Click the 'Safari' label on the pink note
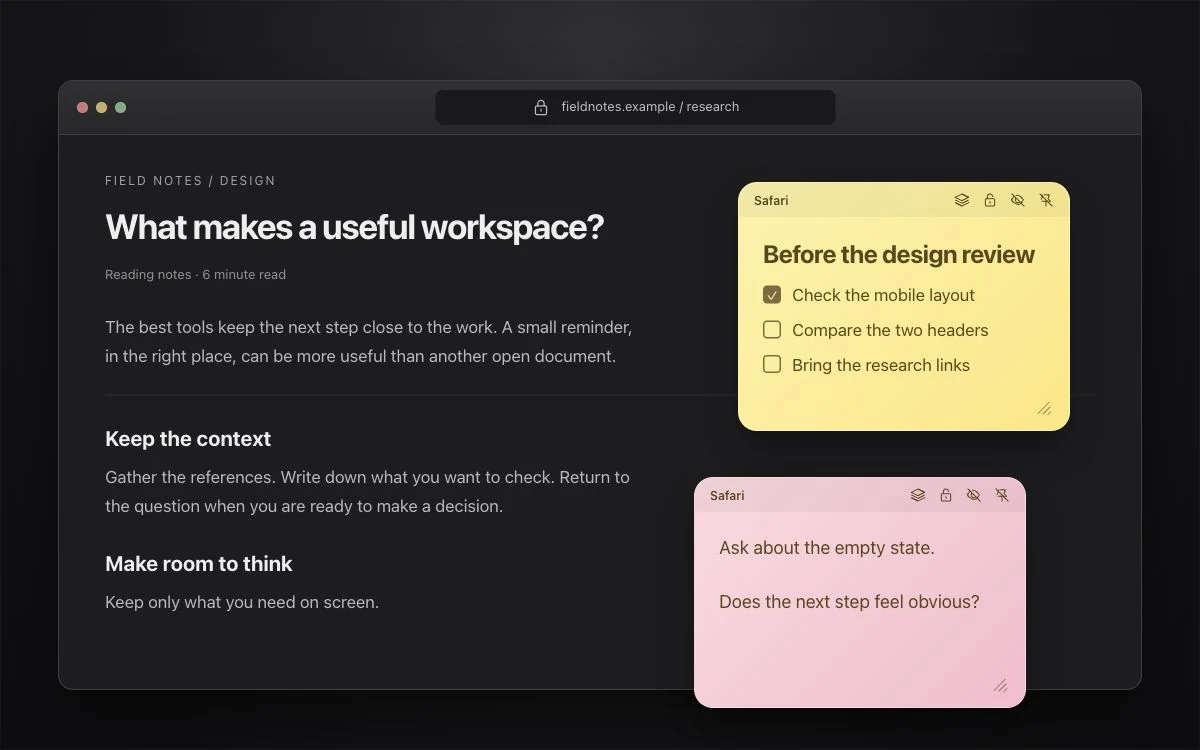Screen dimensions: 1200x750 point(727,495)
